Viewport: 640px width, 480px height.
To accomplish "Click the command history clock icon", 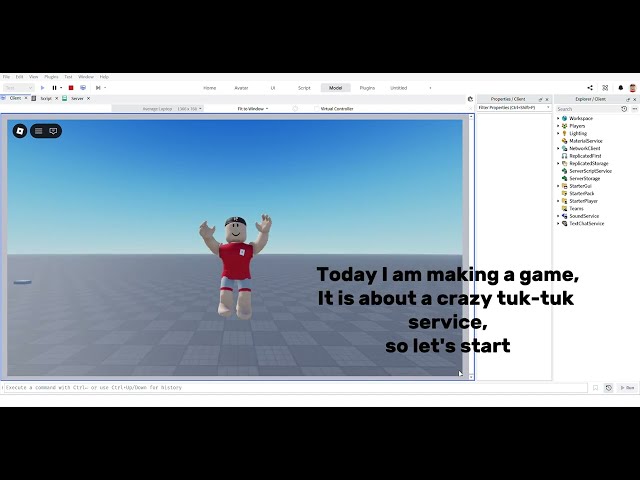I will point(609,388).
